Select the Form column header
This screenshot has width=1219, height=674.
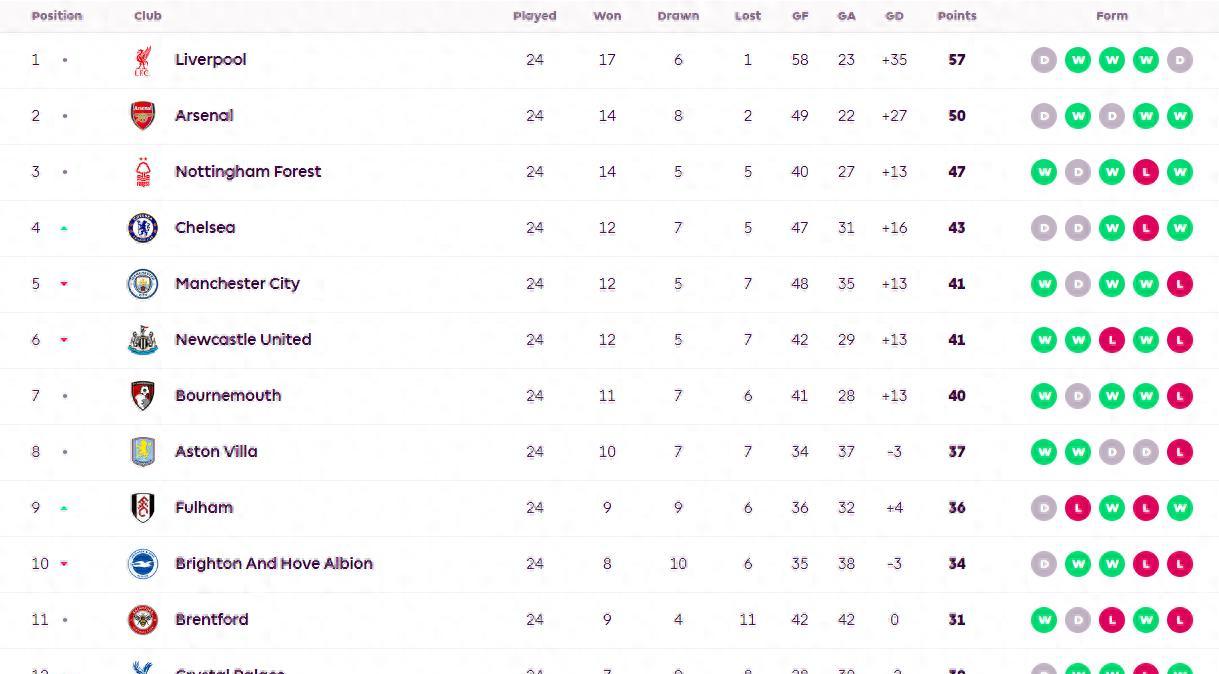1112,16
